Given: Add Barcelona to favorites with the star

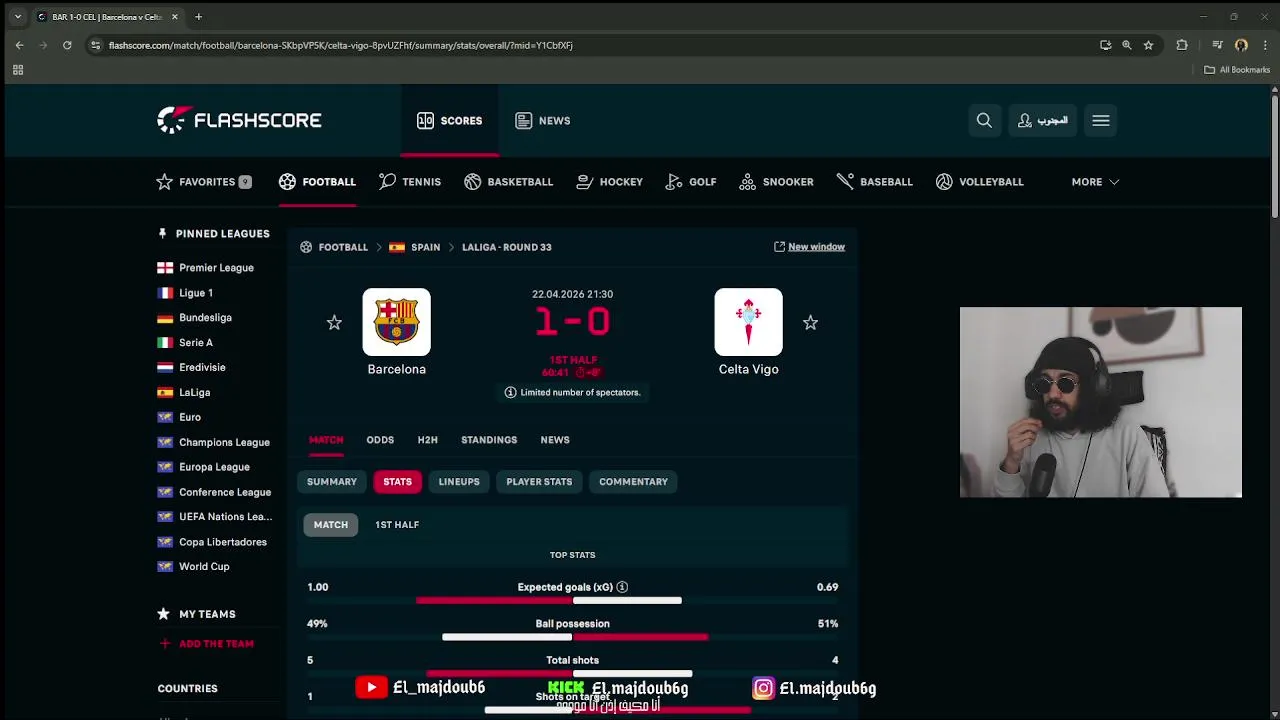Looking at the screenshot, I should (334, 323).
